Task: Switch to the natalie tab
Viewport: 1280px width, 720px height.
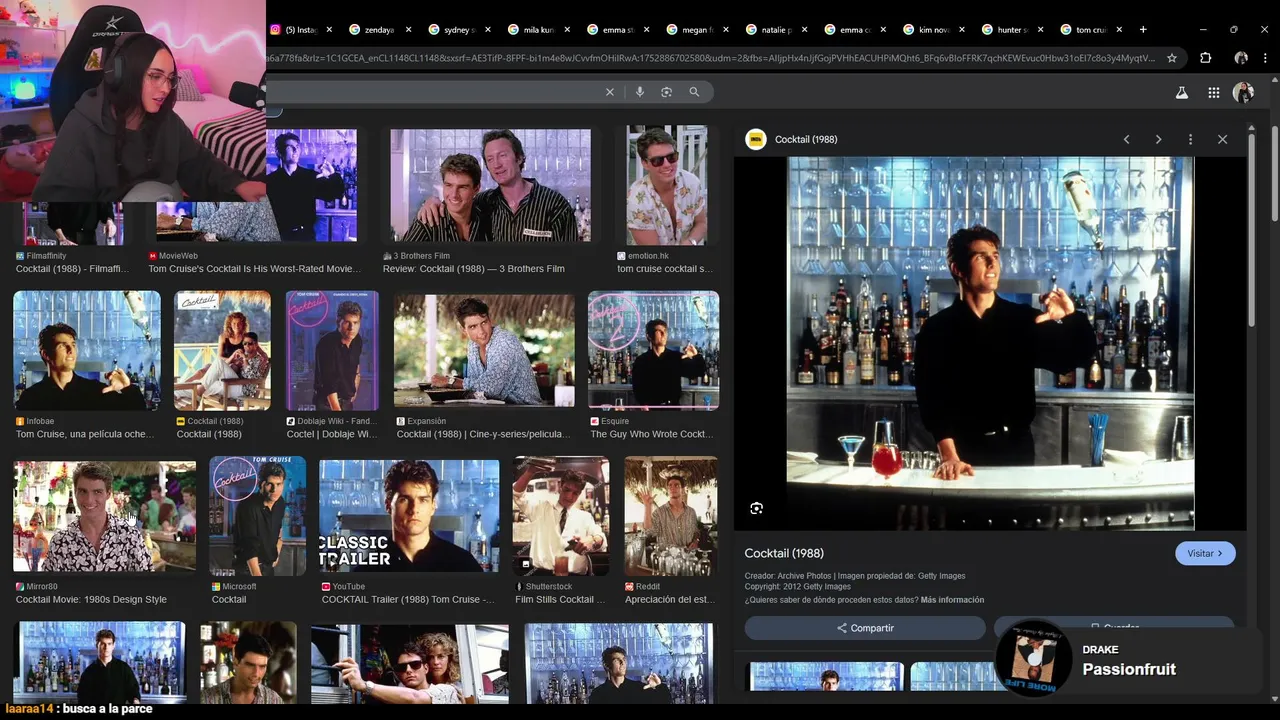Action: (774, 30)
